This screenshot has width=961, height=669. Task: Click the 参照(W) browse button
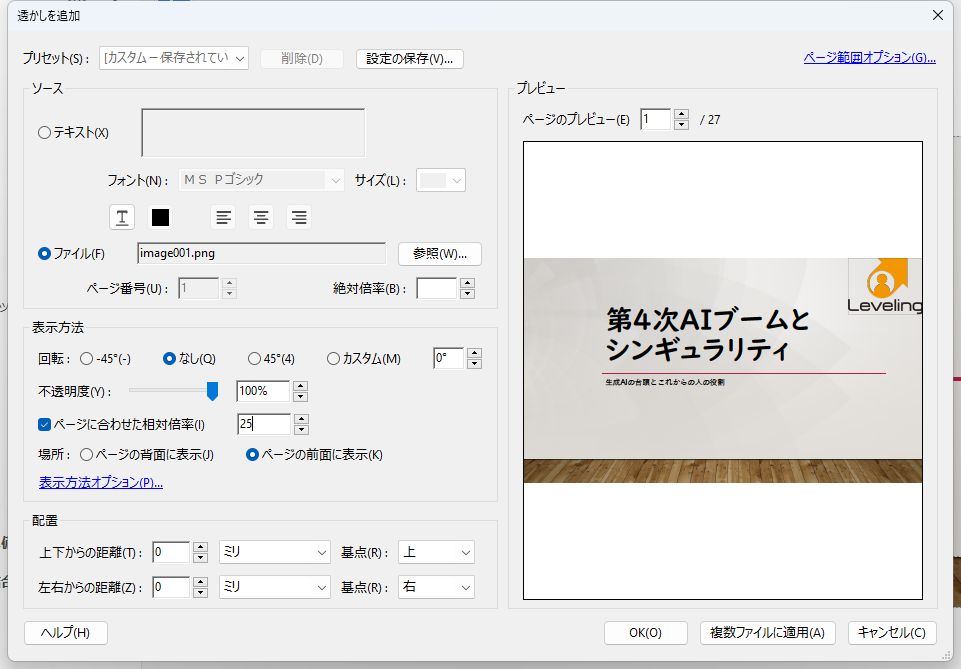439,253
